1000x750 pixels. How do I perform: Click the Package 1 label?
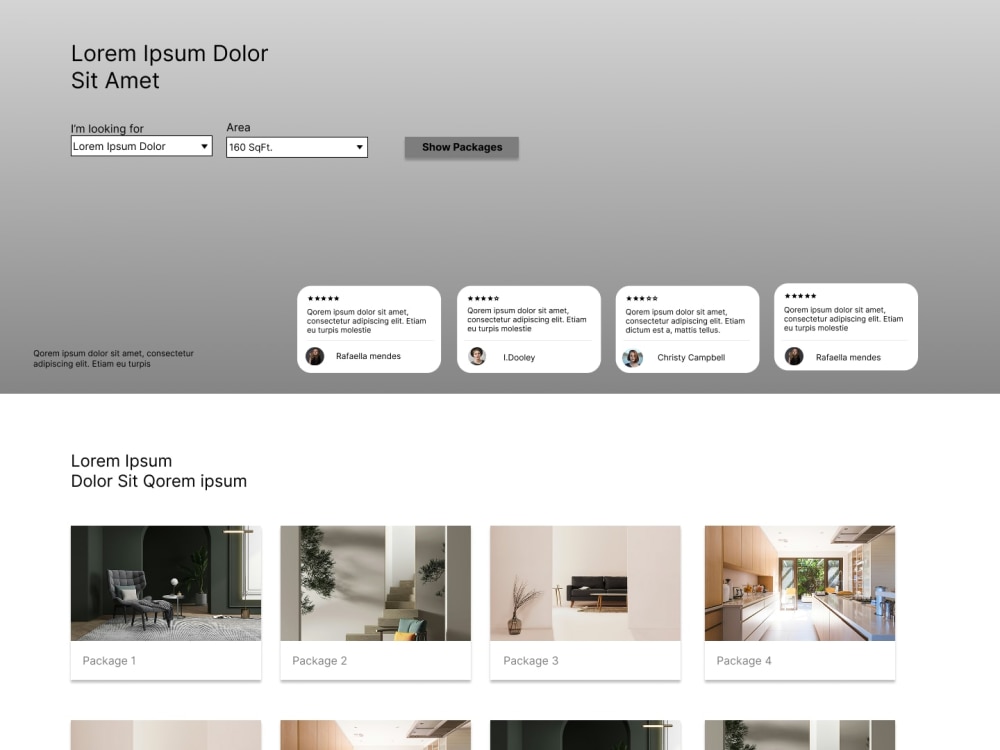109,661
